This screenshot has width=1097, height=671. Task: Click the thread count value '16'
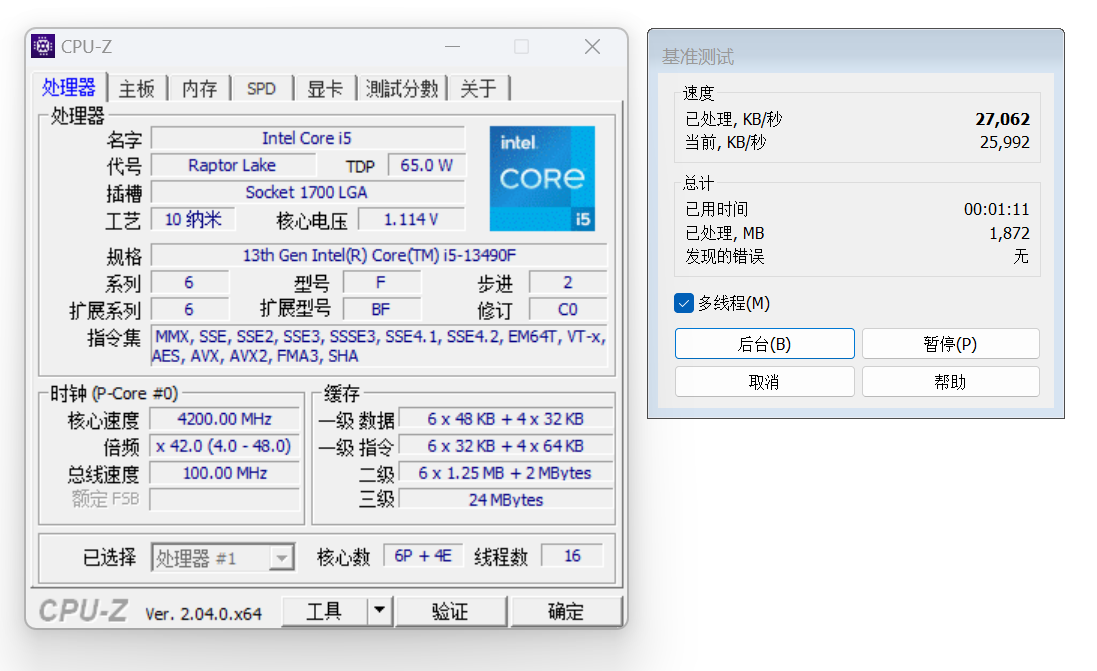(572, 556)
